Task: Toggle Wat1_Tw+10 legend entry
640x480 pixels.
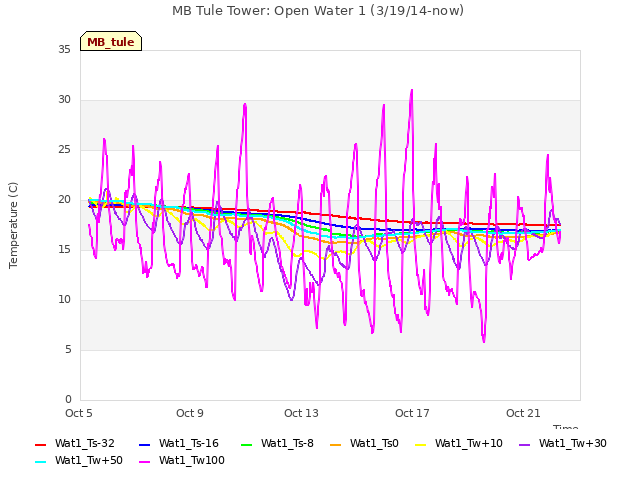Action: (x=458, y=444)
